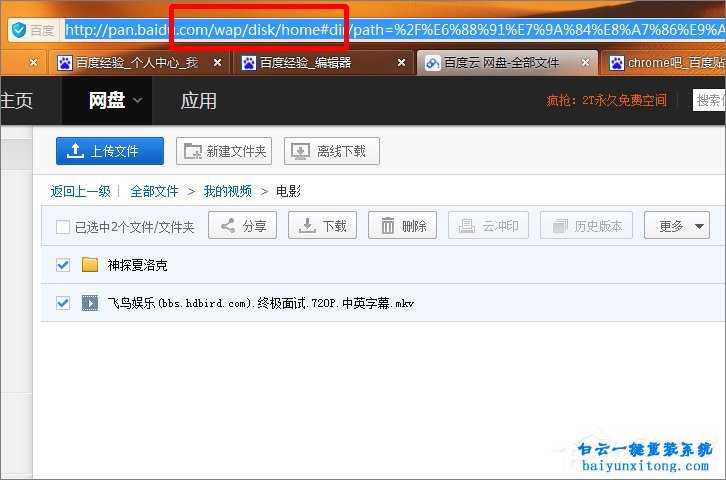Click the 搜索 search box
This screenshot has height=480, width=726.
[x=709, y=100]
